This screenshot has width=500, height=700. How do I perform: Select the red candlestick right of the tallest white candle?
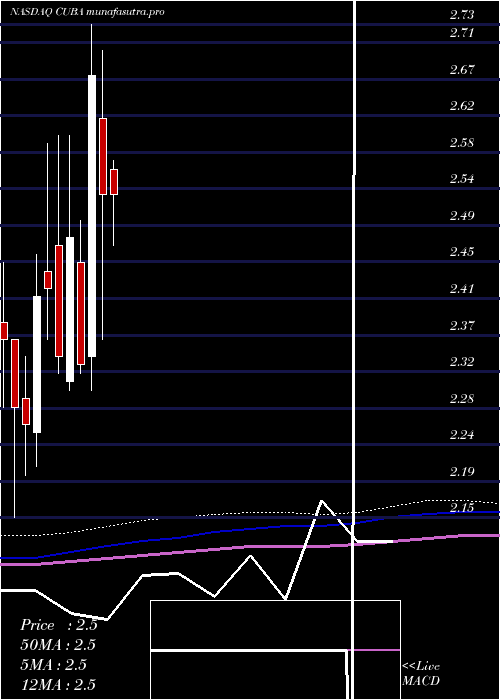(103, 156)
